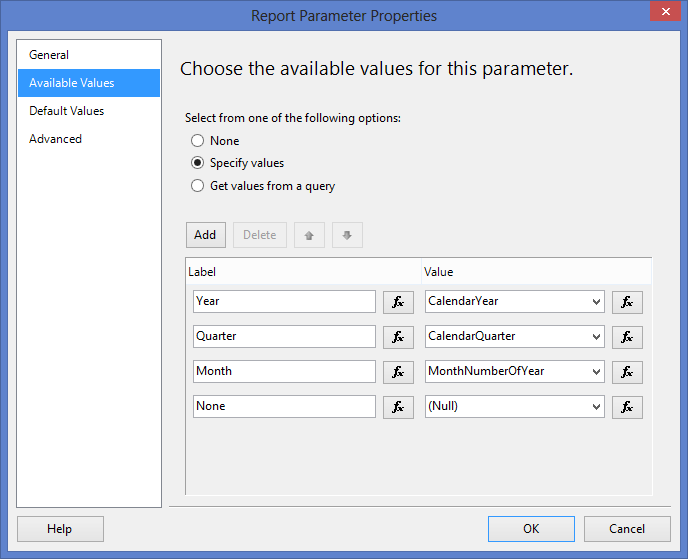The width and height of the screenshot is (688, 559).
Task: Click the Add button
Action: click(x=205, y=235)
